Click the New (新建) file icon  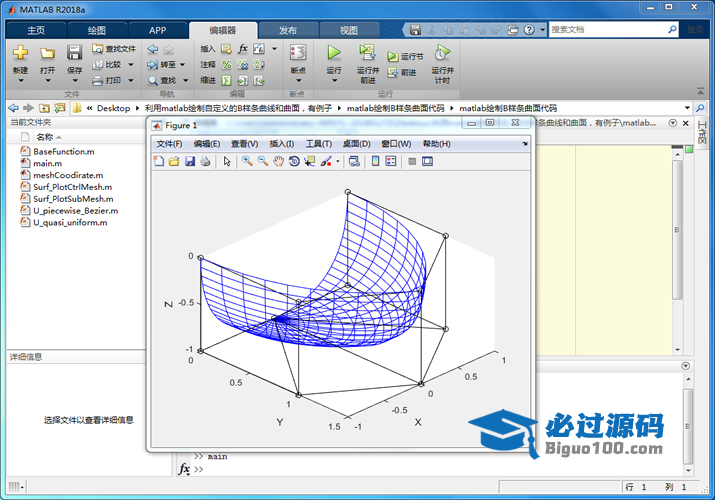click(20, 52)
